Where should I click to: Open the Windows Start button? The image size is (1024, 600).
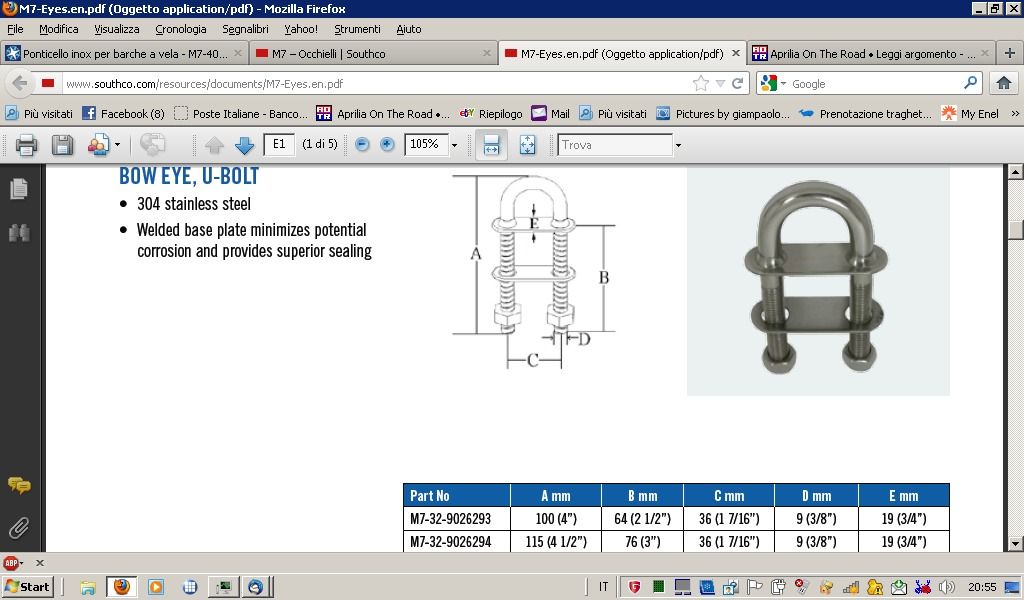(27, 586)
